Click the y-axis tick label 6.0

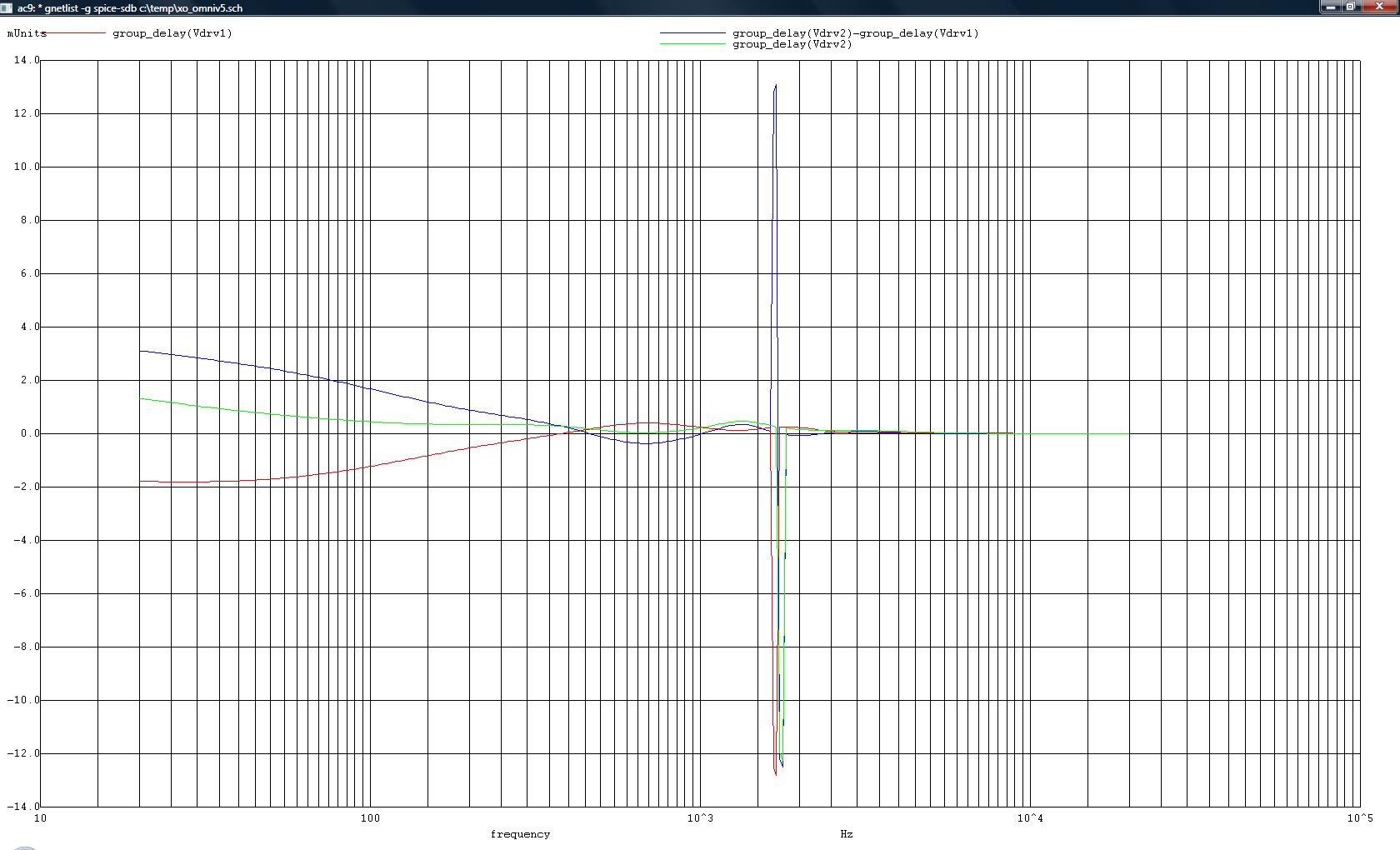click(30, 273)
